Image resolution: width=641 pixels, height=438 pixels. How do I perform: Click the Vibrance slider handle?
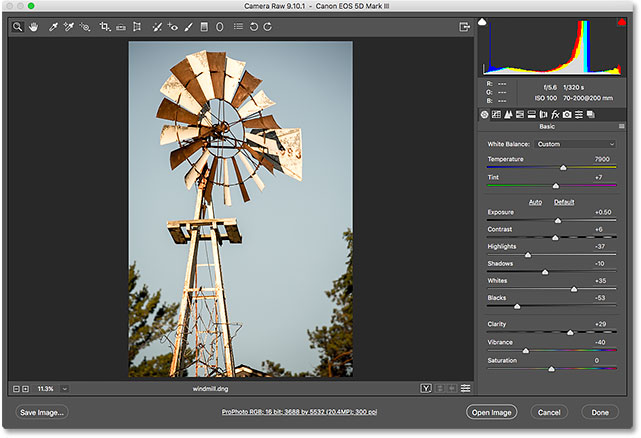pos(526,350)
